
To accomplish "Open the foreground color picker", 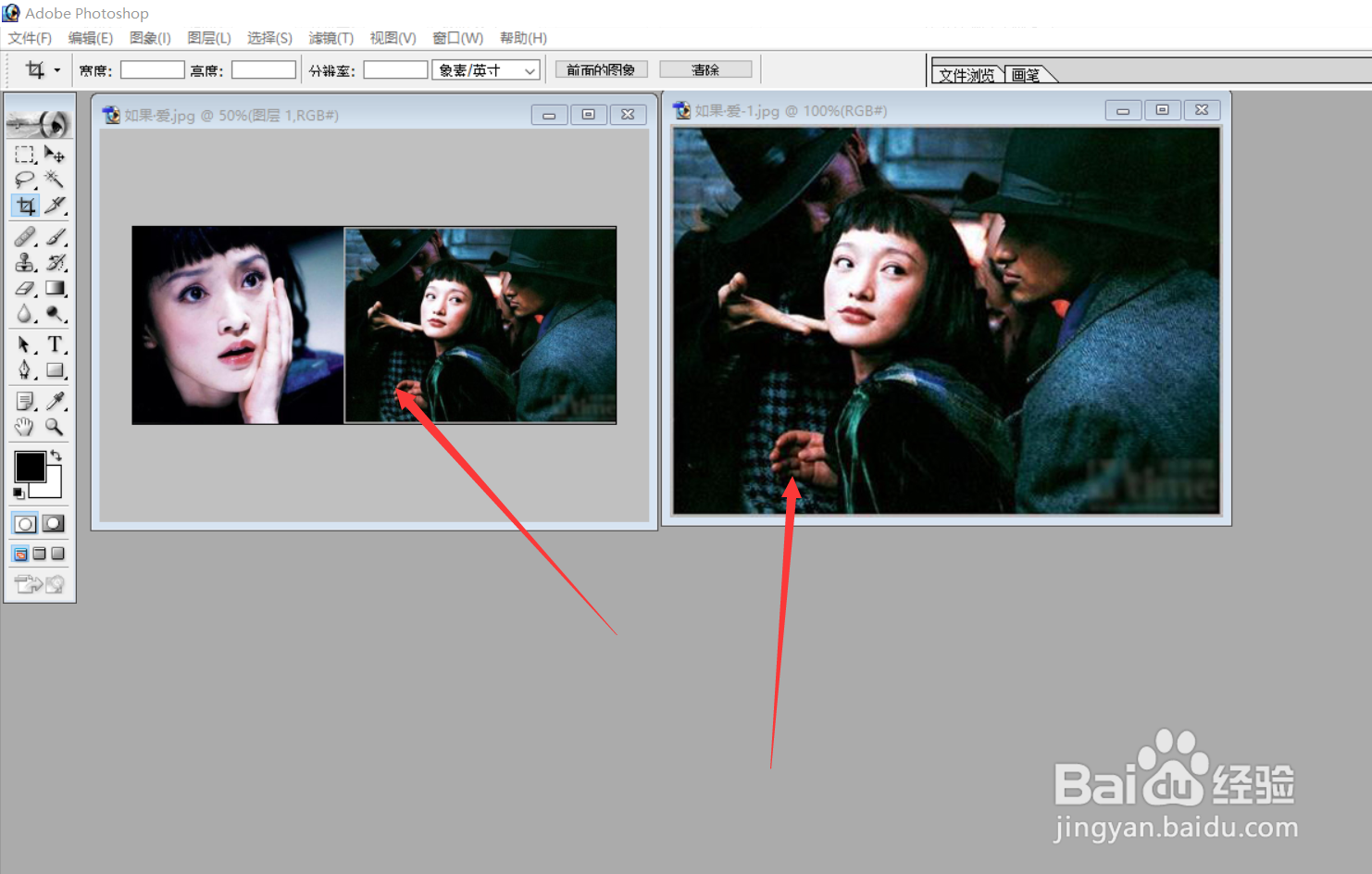I will click(28, 466).
